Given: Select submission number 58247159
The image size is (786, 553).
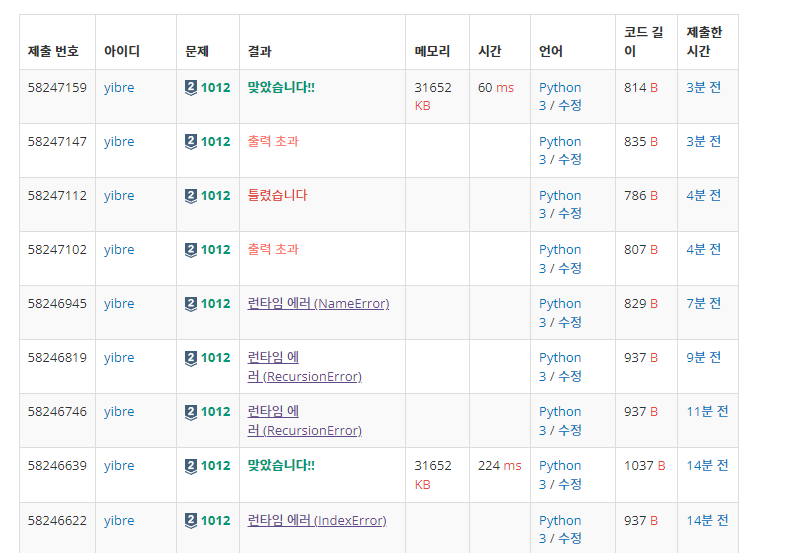Looking at the screenshot, I should pos(57,88).
